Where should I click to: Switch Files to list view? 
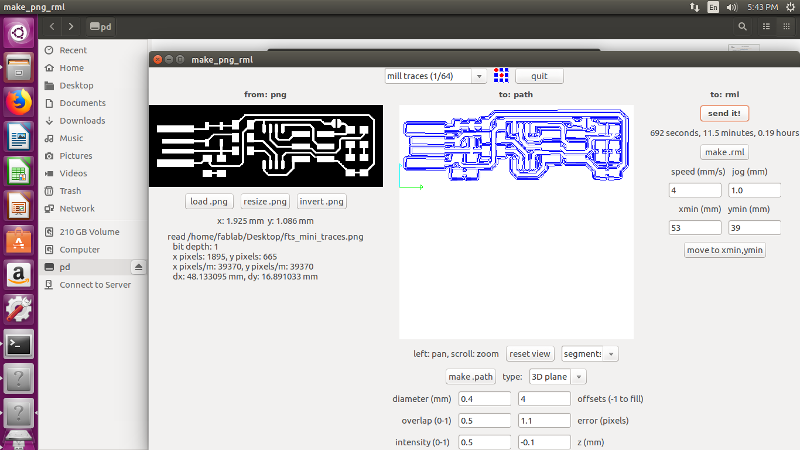(x=766, y=27)
